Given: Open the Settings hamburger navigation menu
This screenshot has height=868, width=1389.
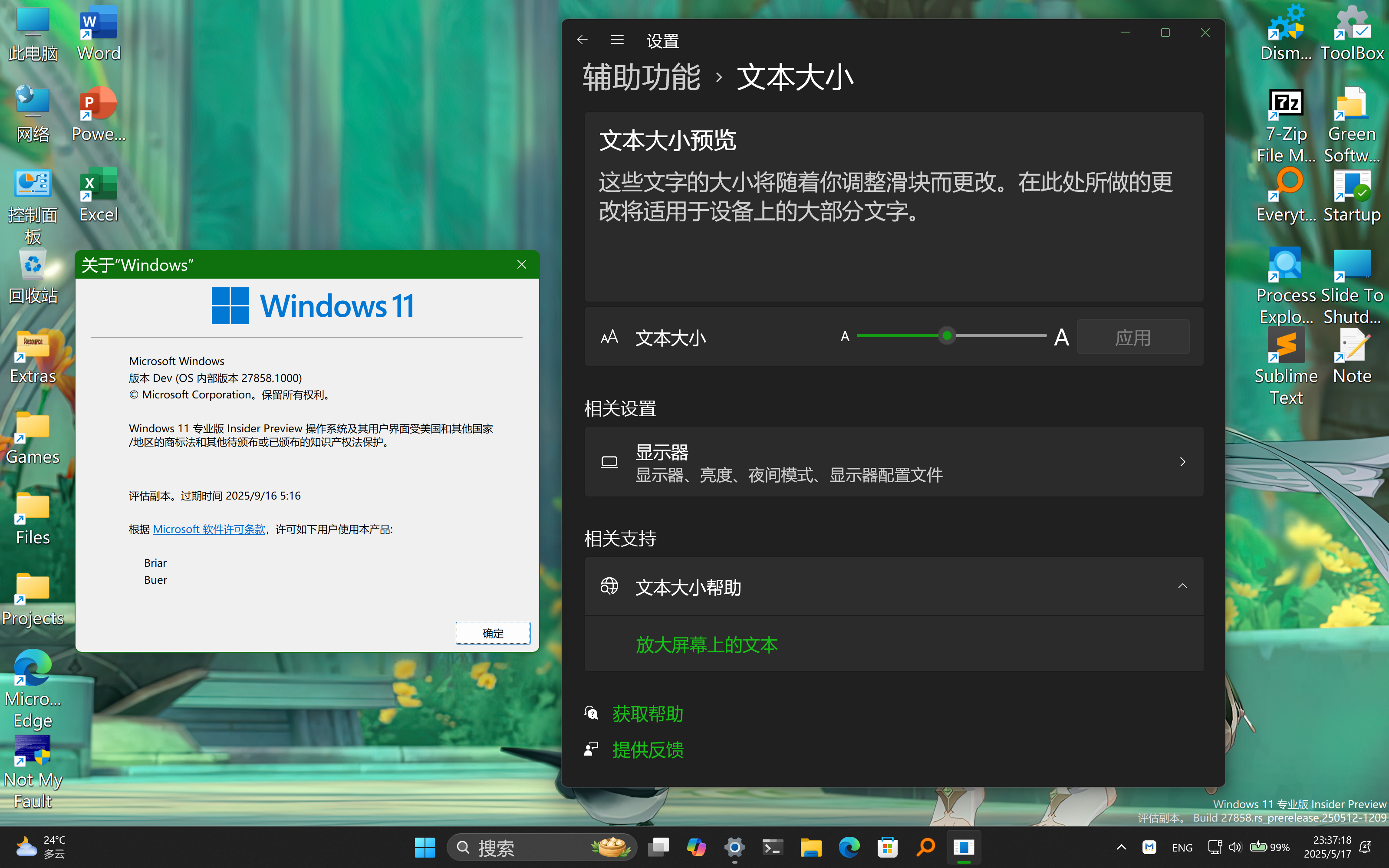Looking at the screenshot, I should (x=617, y=39).
